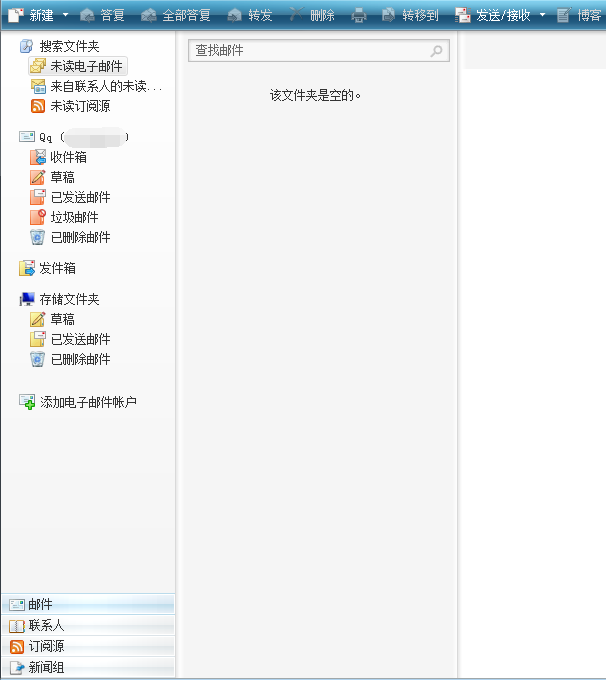Switch to 新闻组 (Newsgroups) view
This screenshot has width=606, height=680.
click(x=46, y=667)
